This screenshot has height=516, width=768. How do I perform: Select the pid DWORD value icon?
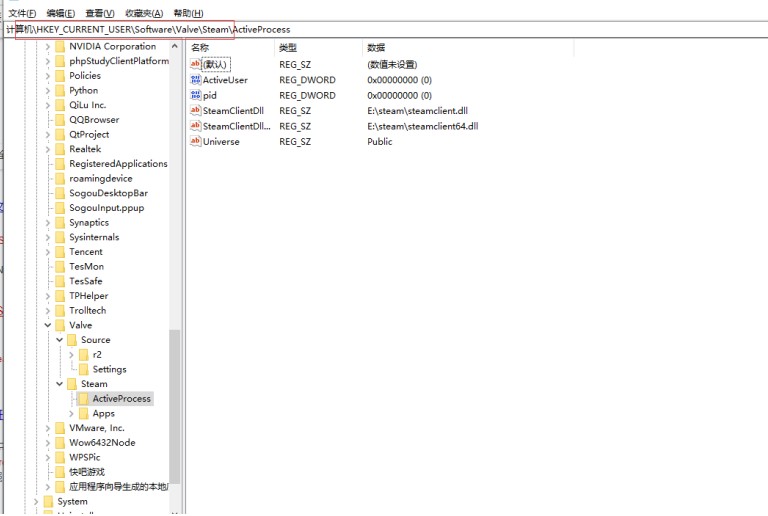pyautogui.click(x=195, y=95)
